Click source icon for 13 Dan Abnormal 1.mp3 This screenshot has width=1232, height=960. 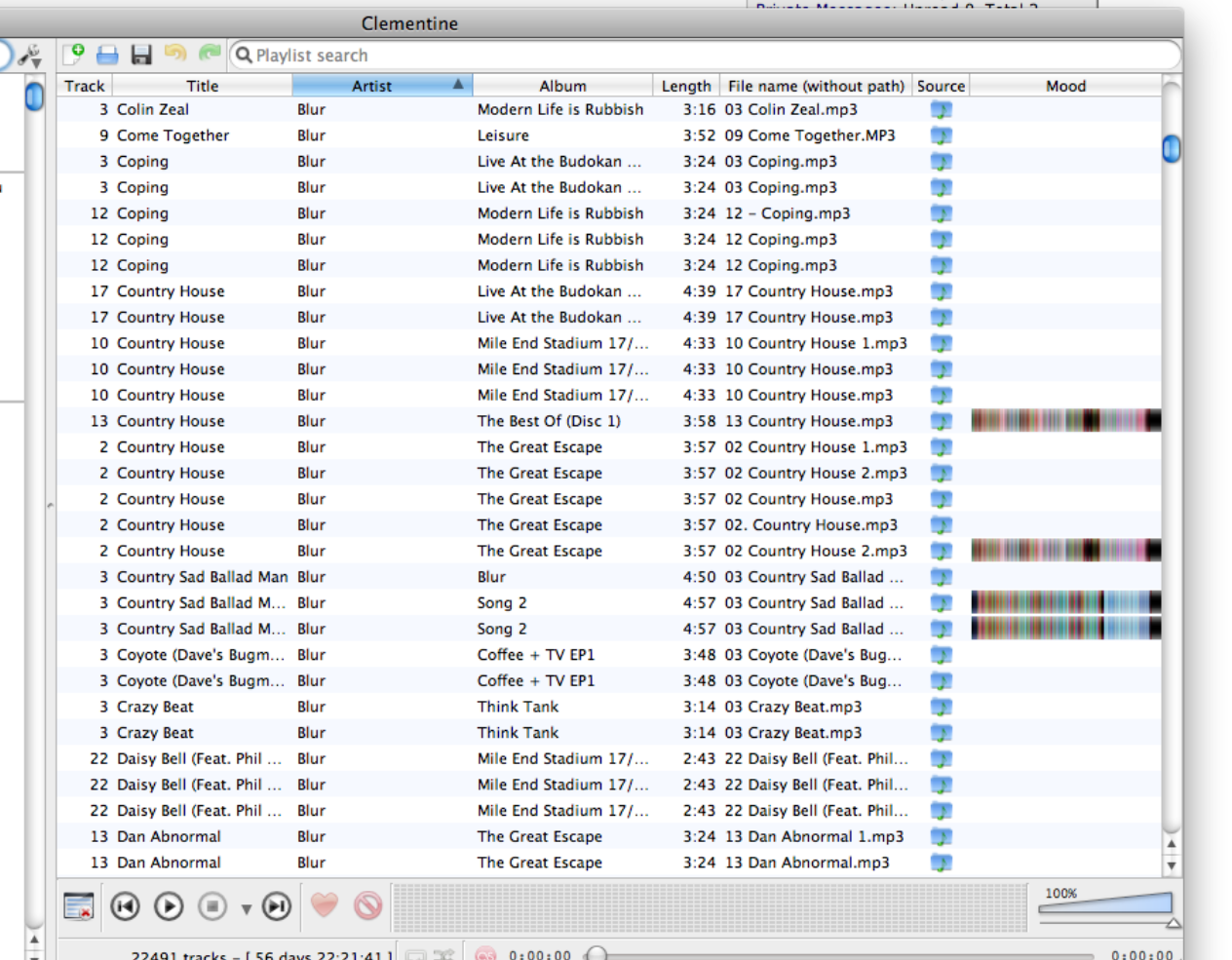tap(941, 836)
